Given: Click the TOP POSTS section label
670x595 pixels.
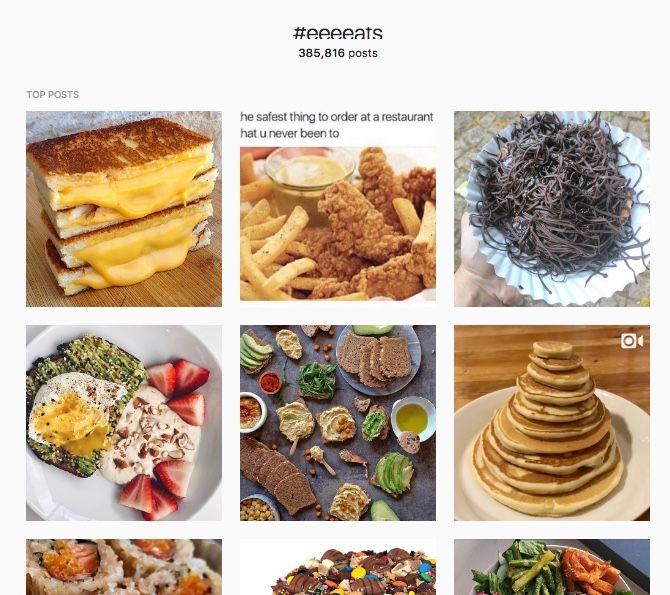Looking at the screenshot, I should tap(53, 94).
